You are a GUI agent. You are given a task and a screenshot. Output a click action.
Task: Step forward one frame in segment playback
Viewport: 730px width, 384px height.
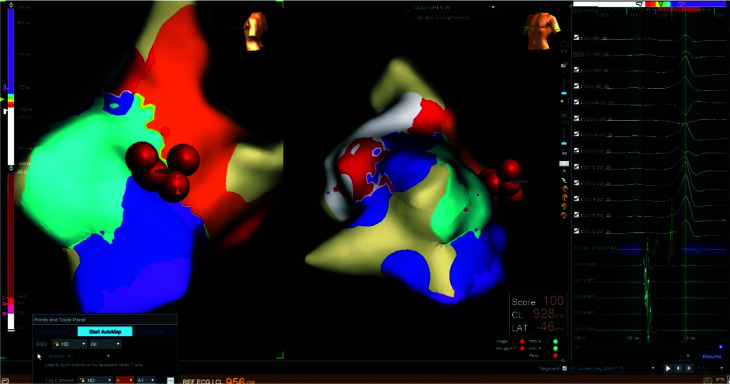pos(689,368)
